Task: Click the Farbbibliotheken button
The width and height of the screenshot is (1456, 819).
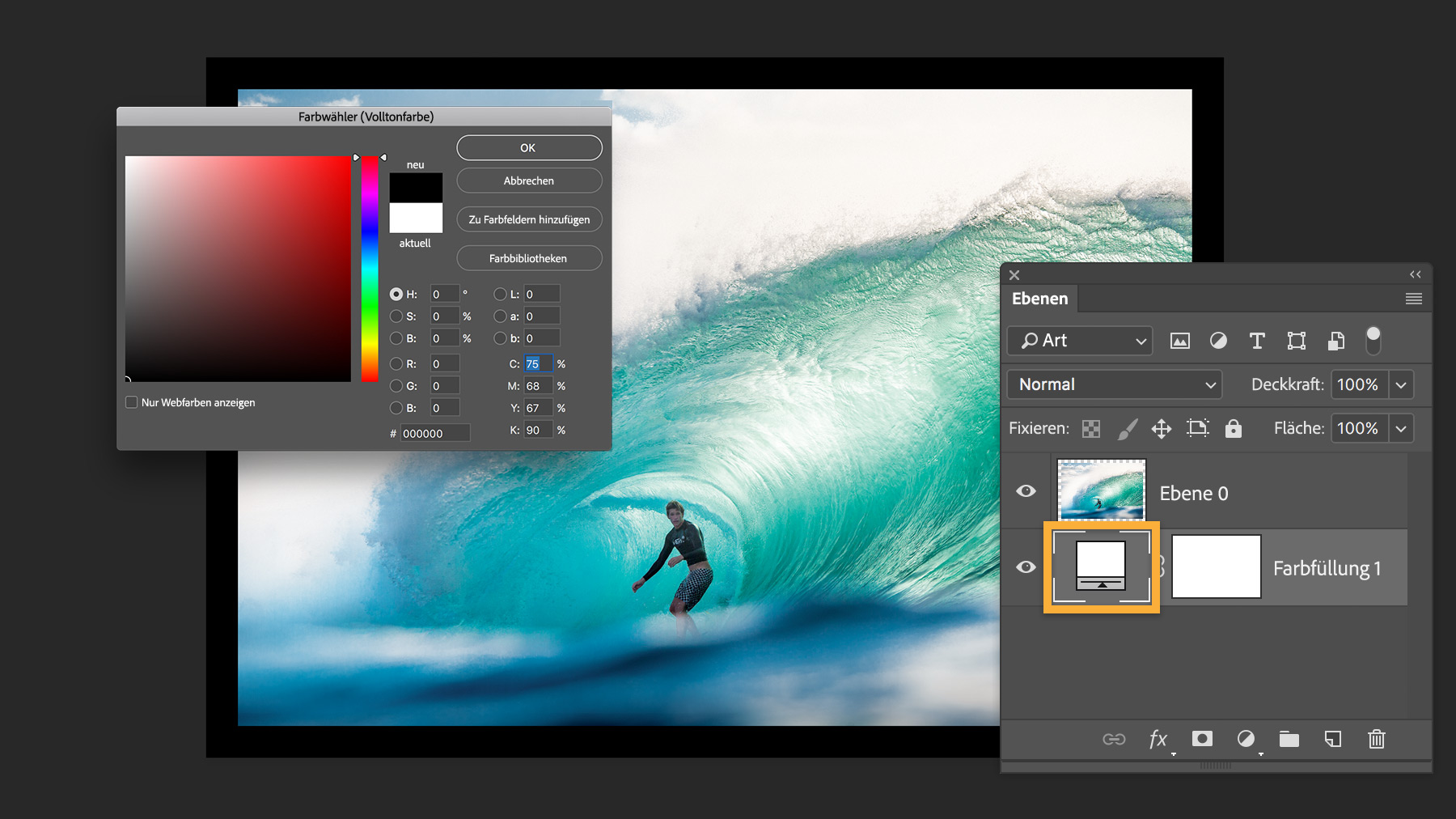Action: coord(528,258)
